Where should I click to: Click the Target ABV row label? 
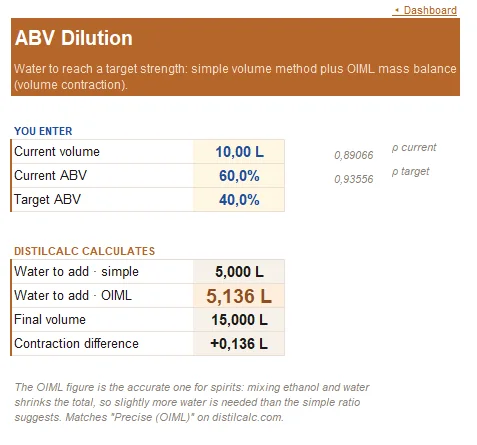click(48, 200)
